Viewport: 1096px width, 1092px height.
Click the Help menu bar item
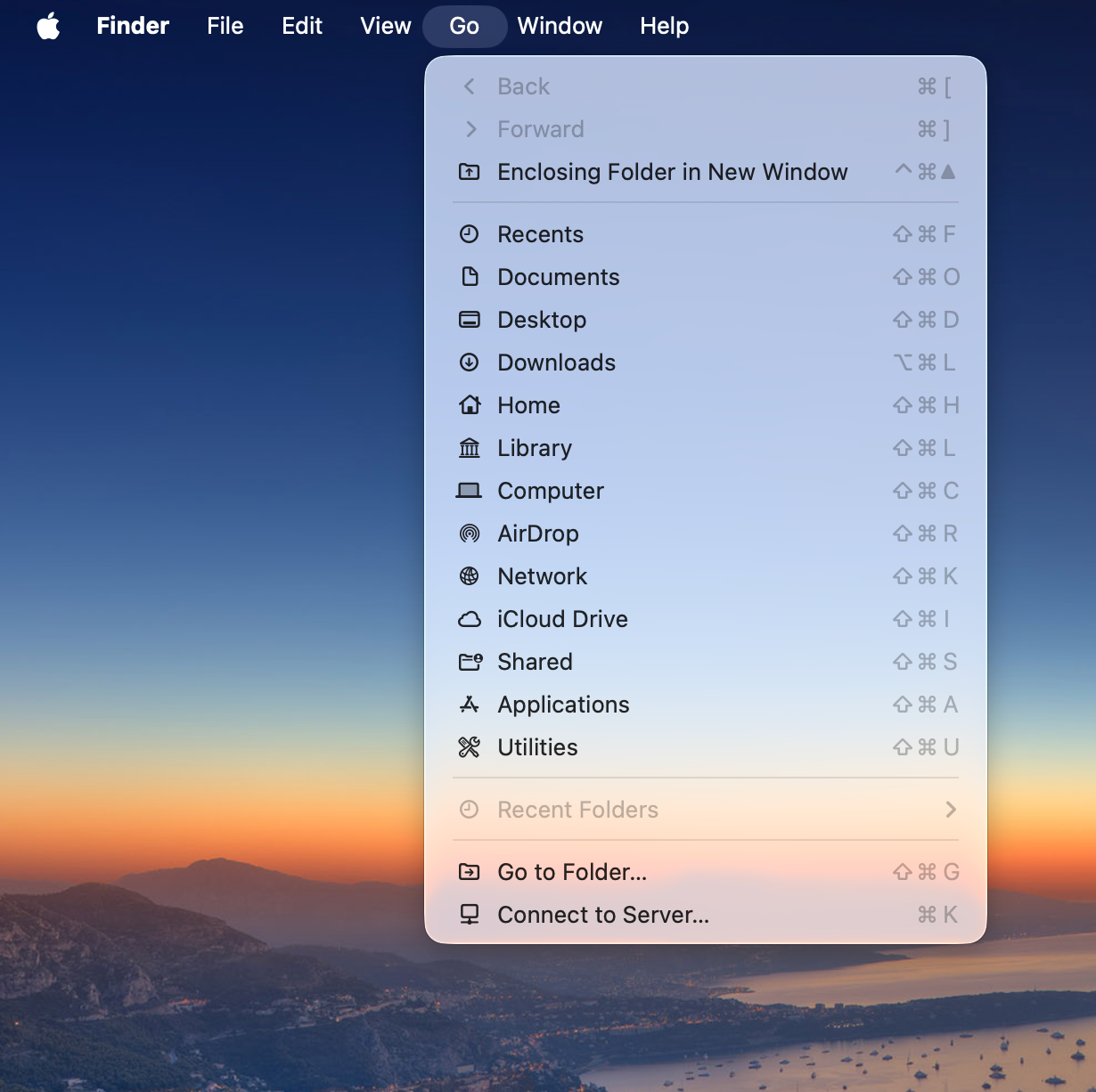point(664,26)
